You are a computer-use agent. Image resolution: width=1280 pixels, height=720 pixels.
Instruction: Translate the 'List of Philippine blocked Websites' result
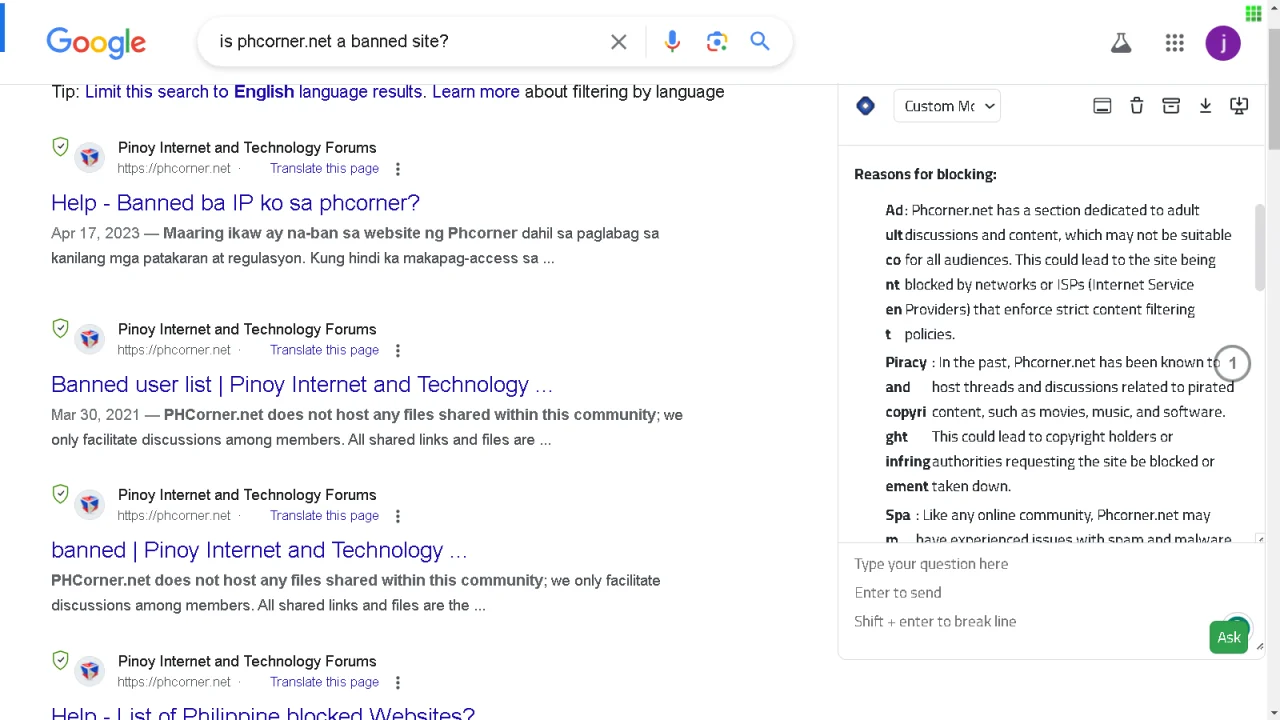click(x=324, y=681)
